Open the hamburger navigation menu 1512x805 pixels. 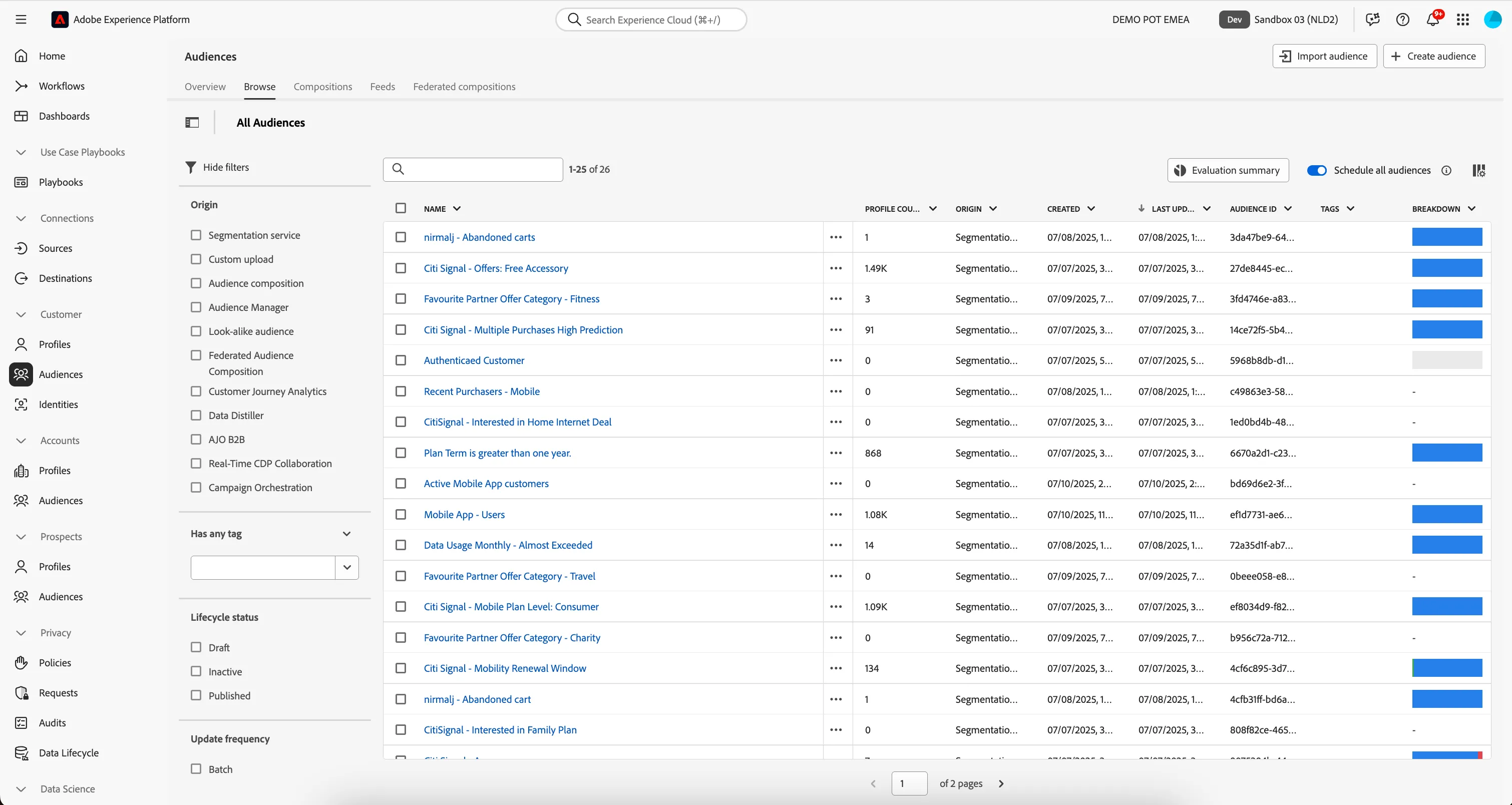21,20
